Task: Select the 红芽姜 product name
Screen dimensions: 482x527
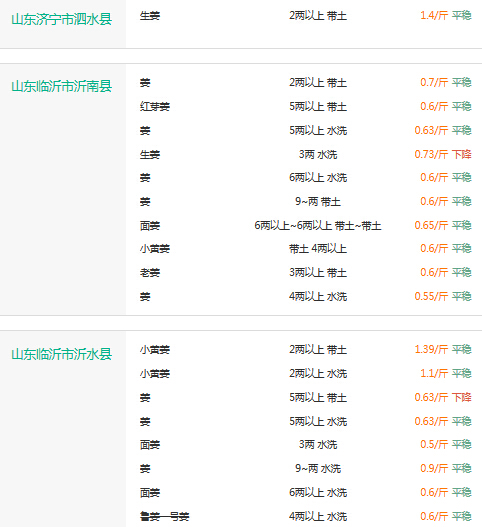Action: coord(155,107)
